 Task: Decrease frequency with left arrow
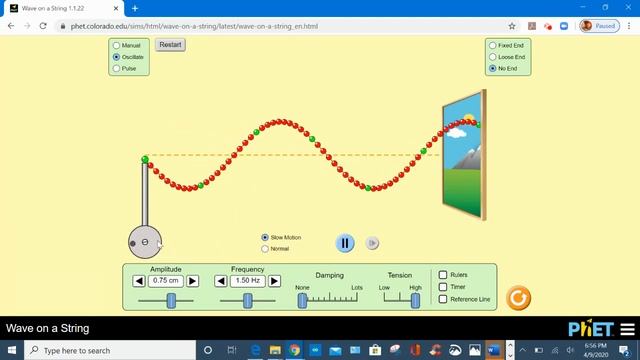221,281
